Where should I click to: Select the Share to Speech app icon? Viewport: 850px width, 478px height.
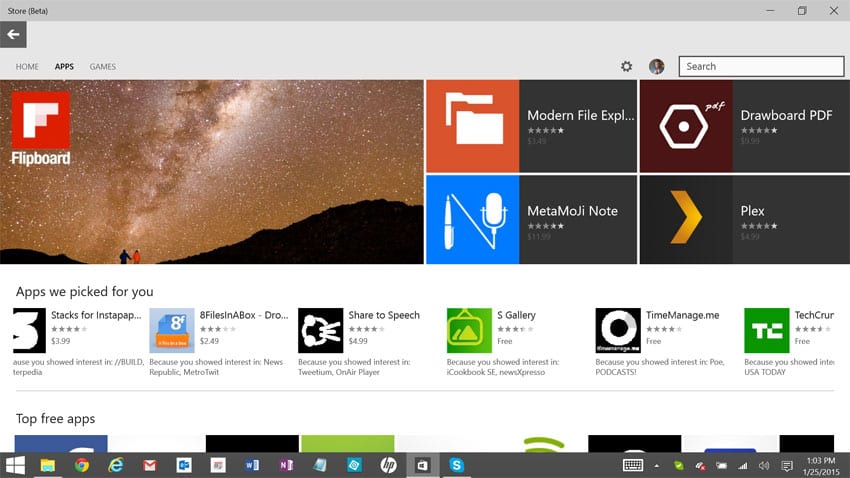320,330
